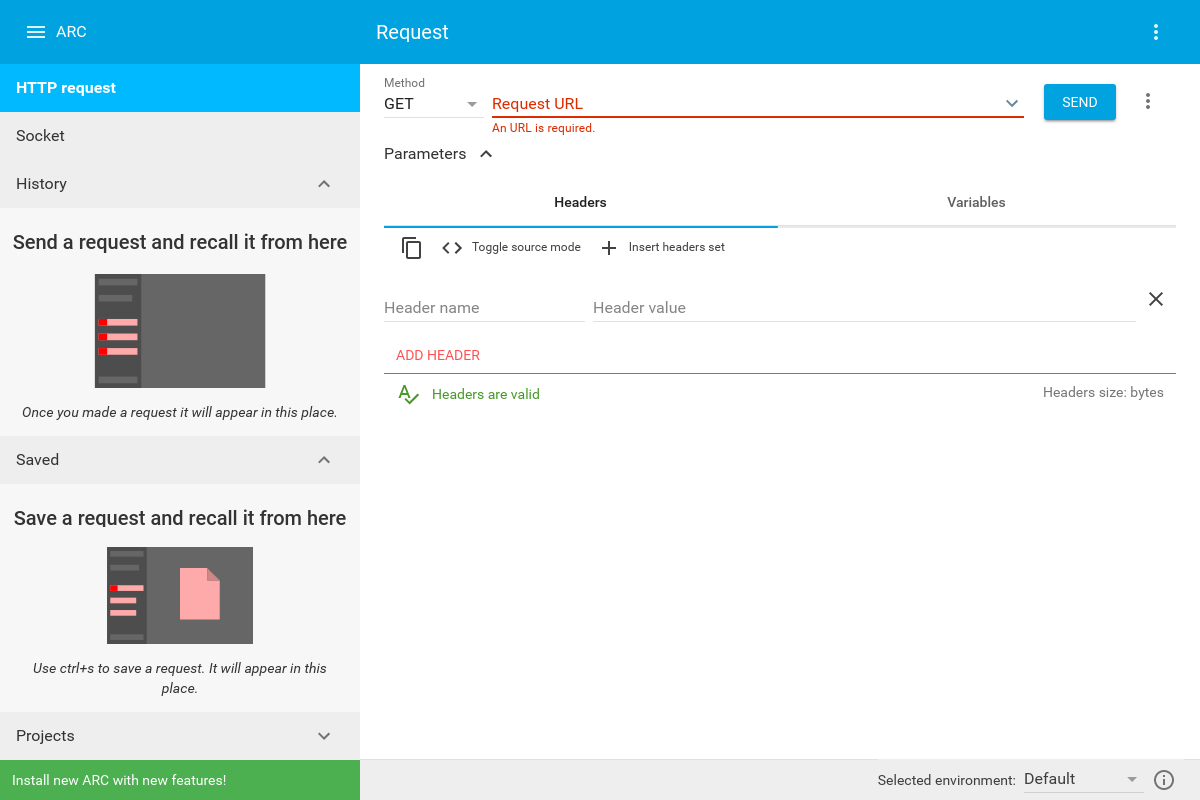Remove the header row with X icon
The height and width of the screenshot is (800, 1200).
(1156, 299)
